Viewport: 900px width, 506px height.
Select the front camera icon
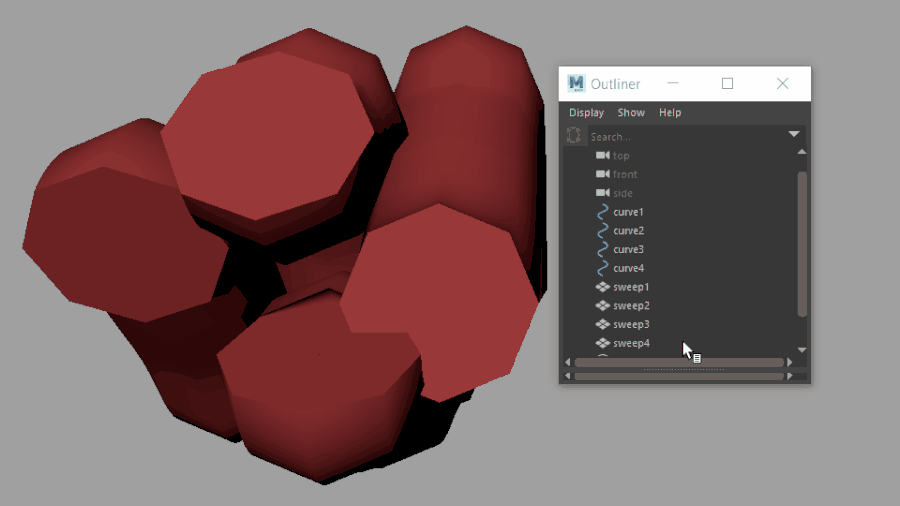[x=603, y=174]
